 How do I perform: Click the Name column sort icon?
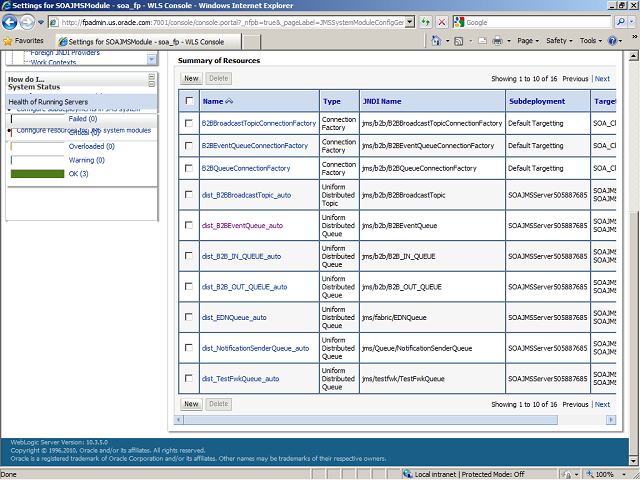(x=230, y=101)
